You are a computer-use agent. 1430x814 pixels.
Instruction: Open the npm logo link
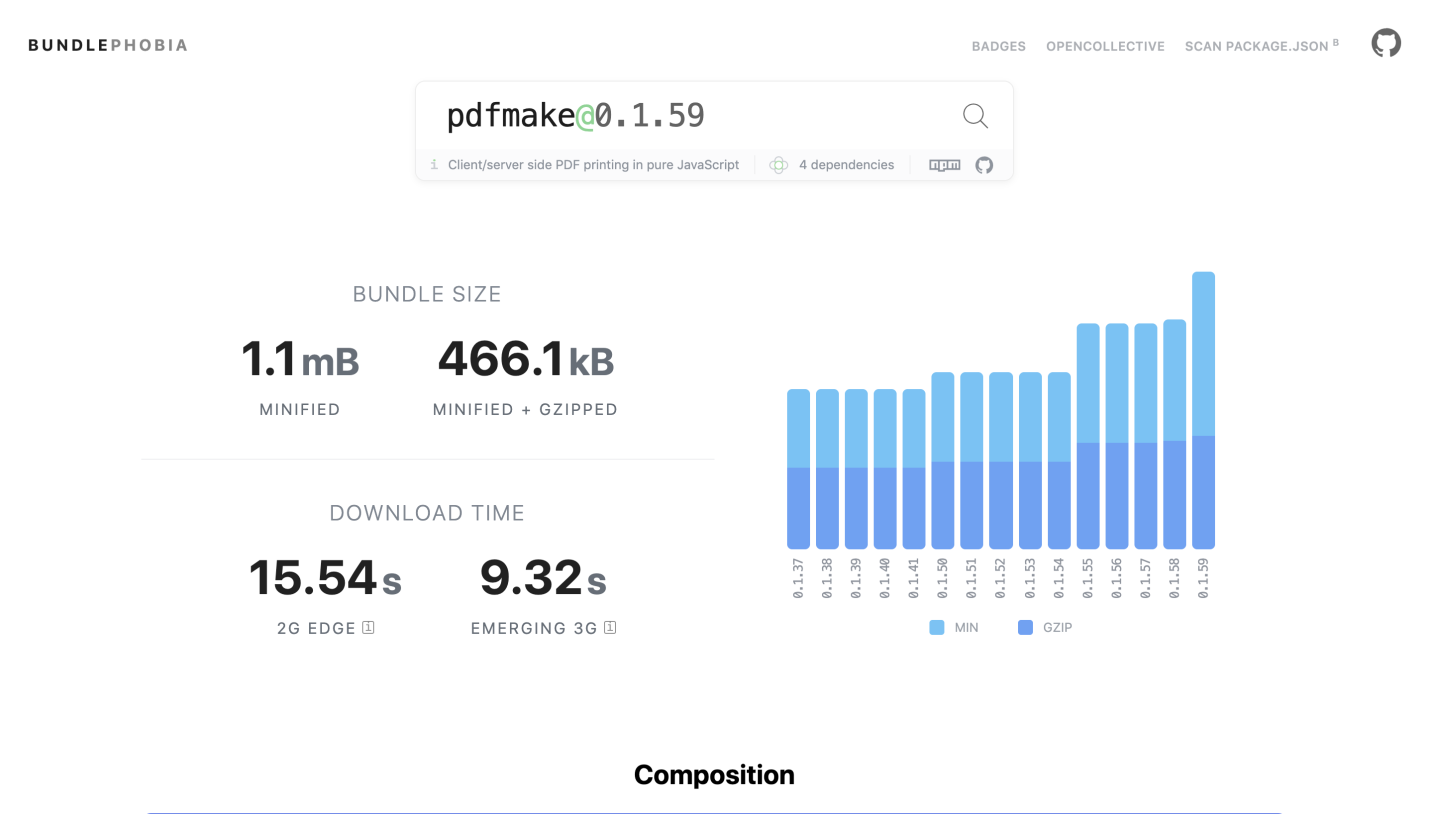945,165
